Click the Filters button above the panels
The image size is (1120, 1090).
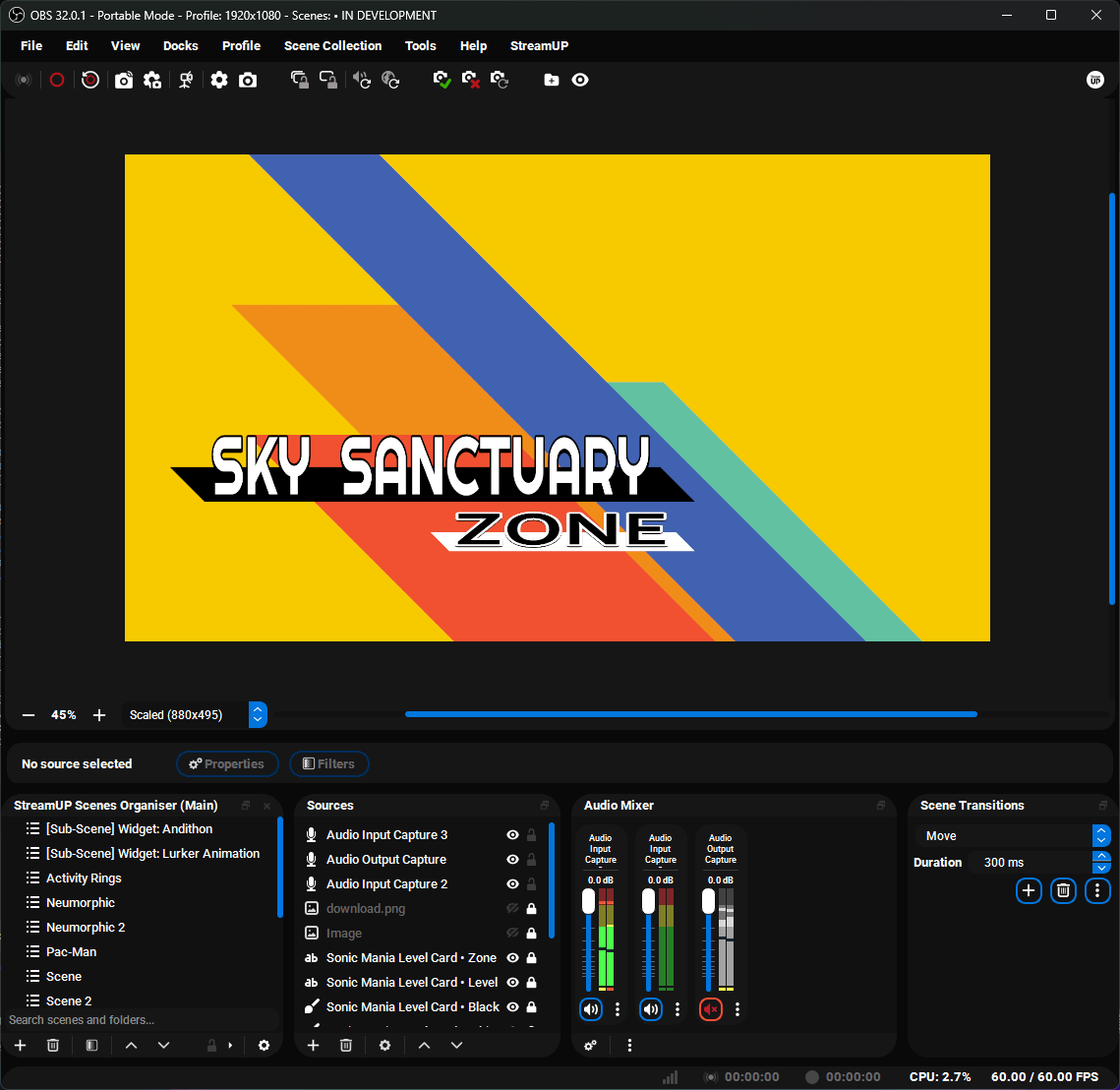point(328,763)
